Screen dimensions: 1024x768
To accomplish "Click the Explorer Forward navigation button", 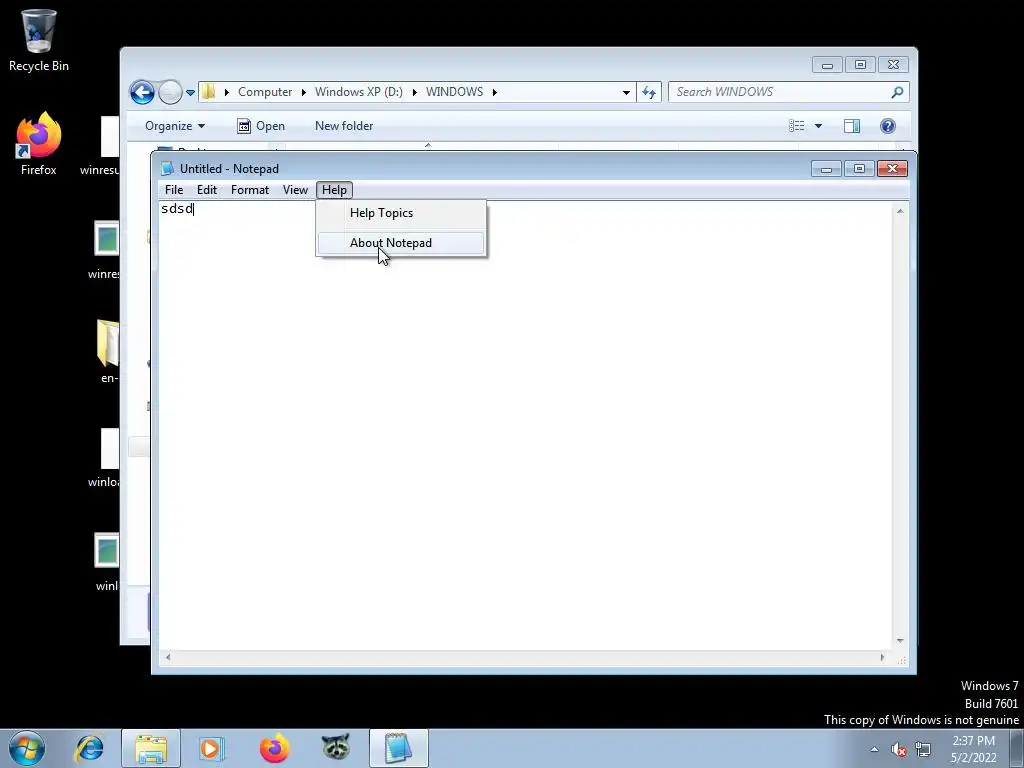I will [x=170, y=92].
